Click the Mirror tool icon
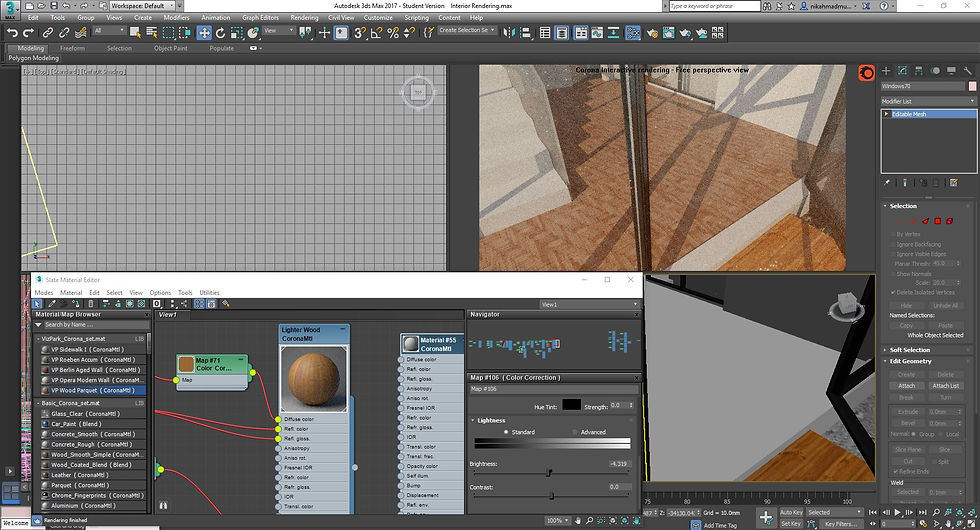The image size is (980, 530). 509,32
